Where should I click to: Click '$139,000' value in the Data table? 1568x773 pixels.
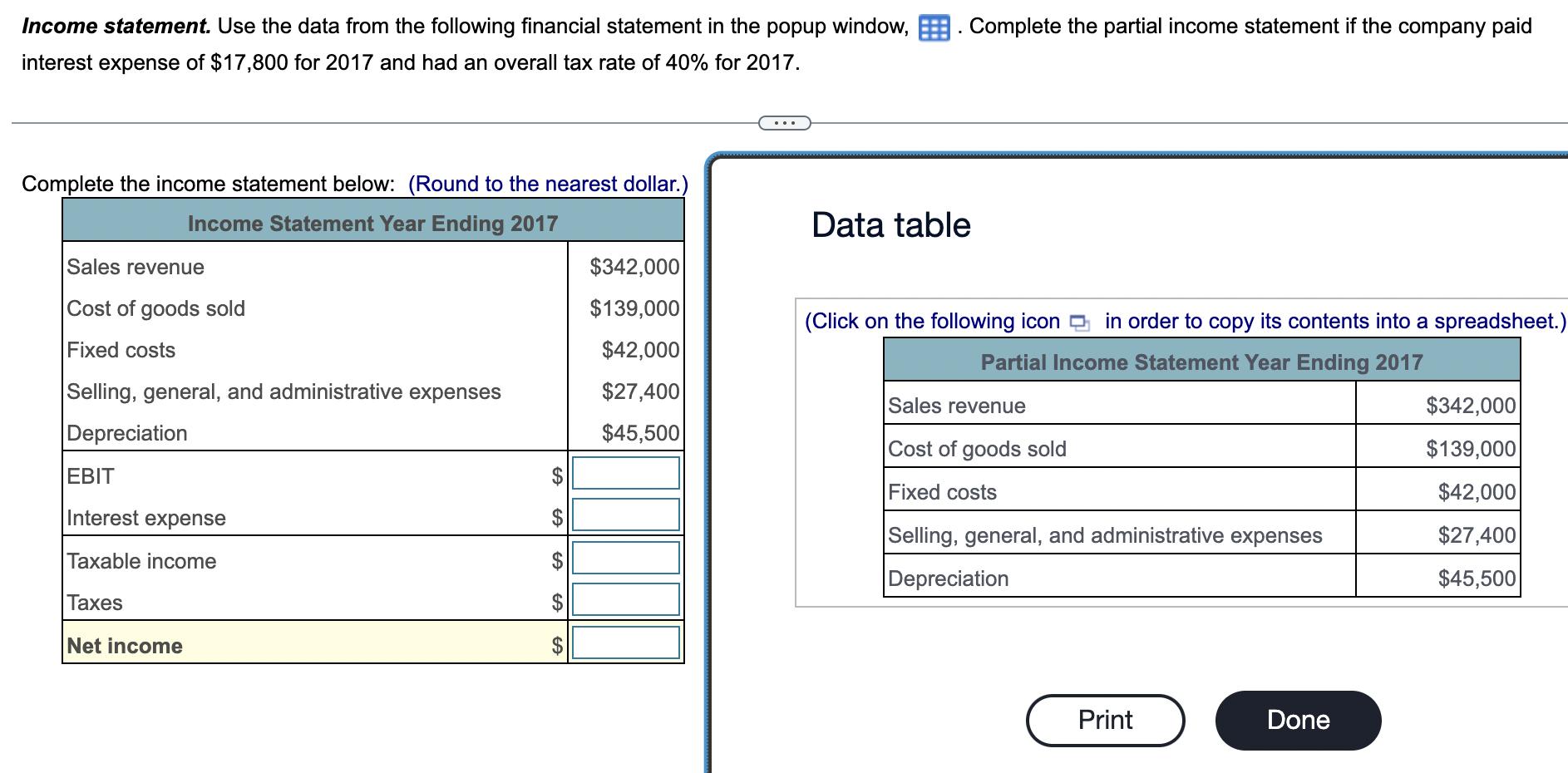coord(1470,449)
